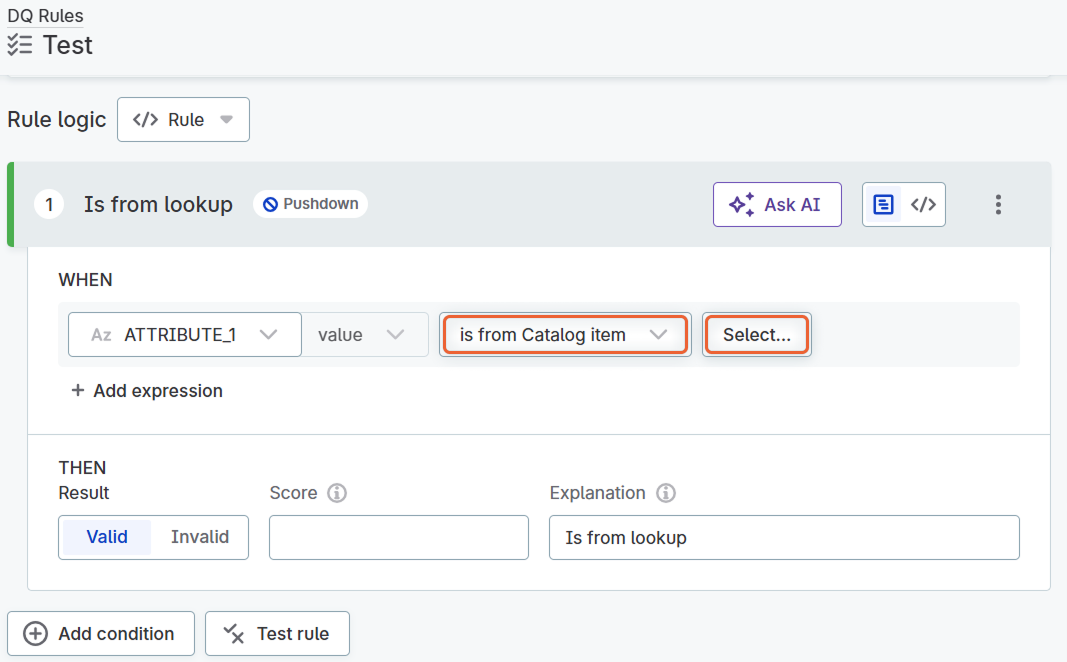Click the condition number 1 badge
Screen dimensions: 1067x662
[49, 205]
